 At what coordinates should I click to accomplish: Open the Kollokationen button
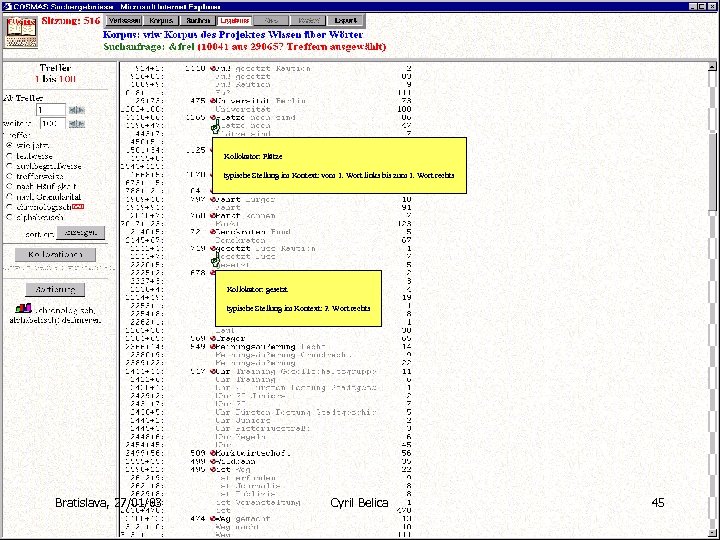coord(55,254)
